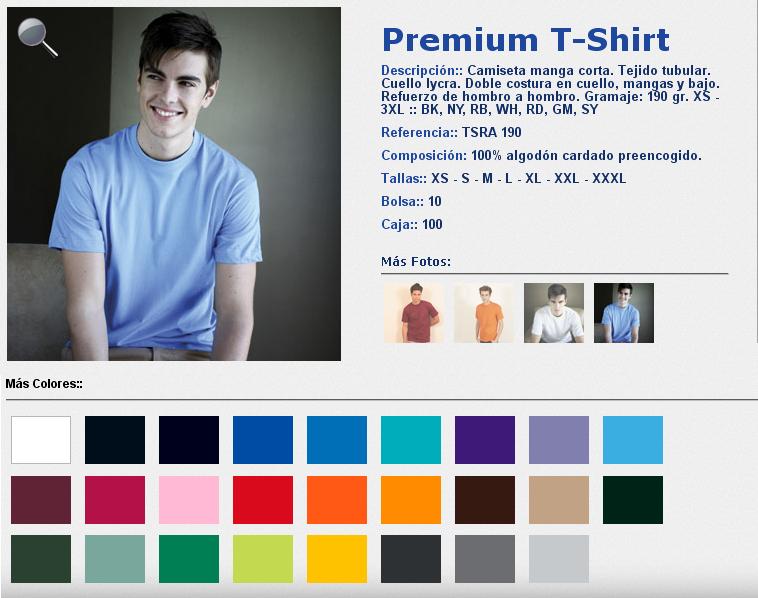Choose the royal blue color swatch

pos(263,440)
